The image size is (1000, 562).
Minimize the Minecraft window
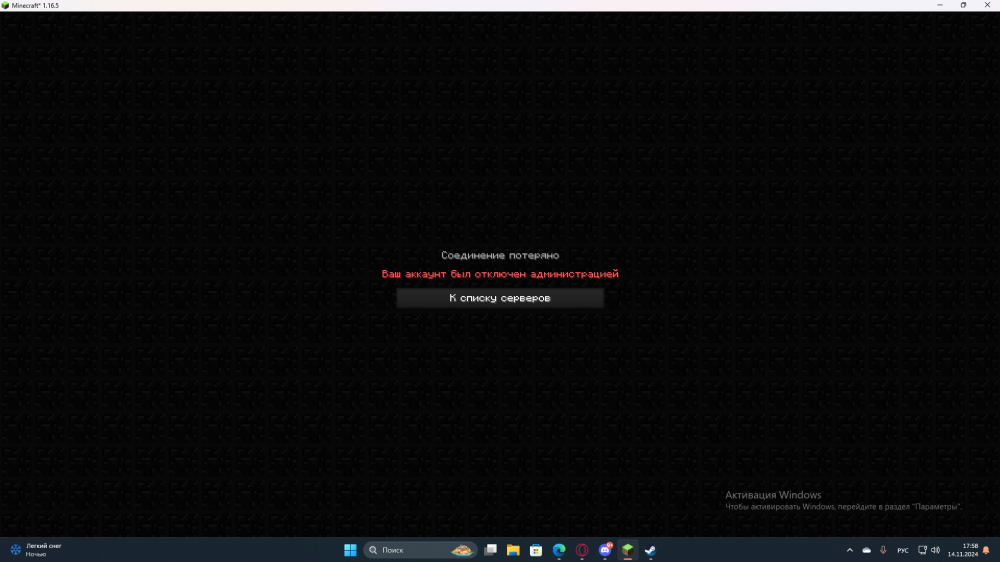pos(939,5)
